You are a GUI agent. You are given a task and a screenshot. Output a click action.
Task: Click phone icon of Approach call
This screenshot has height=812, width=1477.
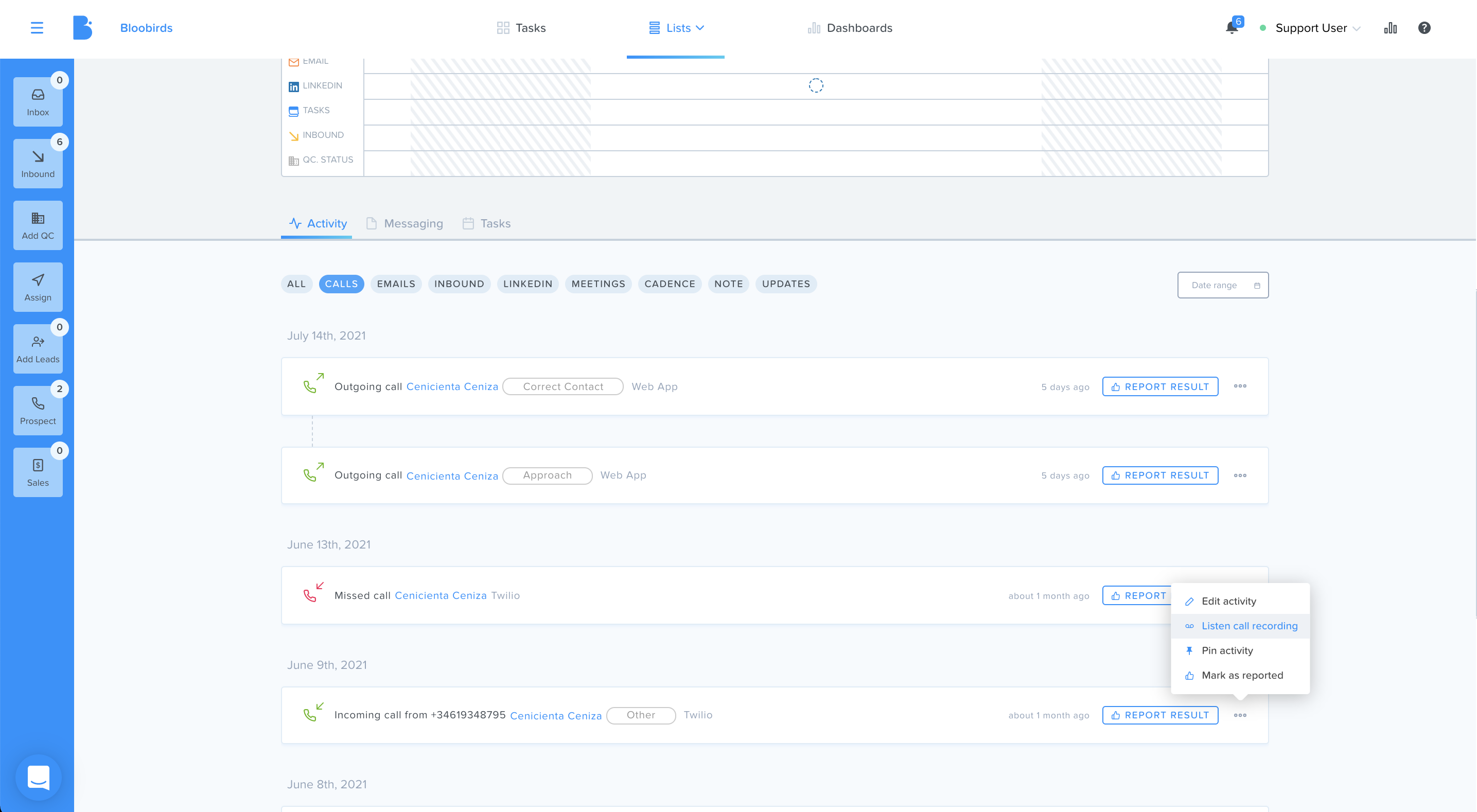click(313, 472)
